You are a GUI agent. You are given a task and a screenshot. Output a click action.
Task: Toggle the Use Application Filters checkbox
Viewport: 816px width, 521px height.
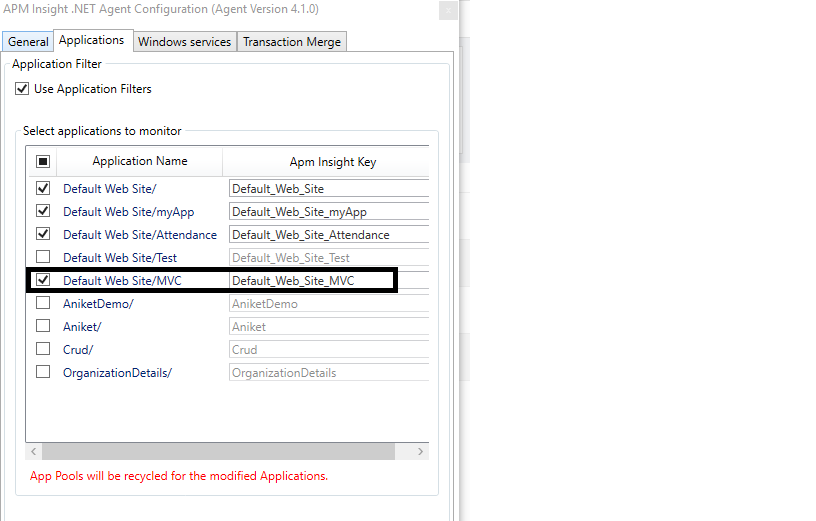click(22, 88)
